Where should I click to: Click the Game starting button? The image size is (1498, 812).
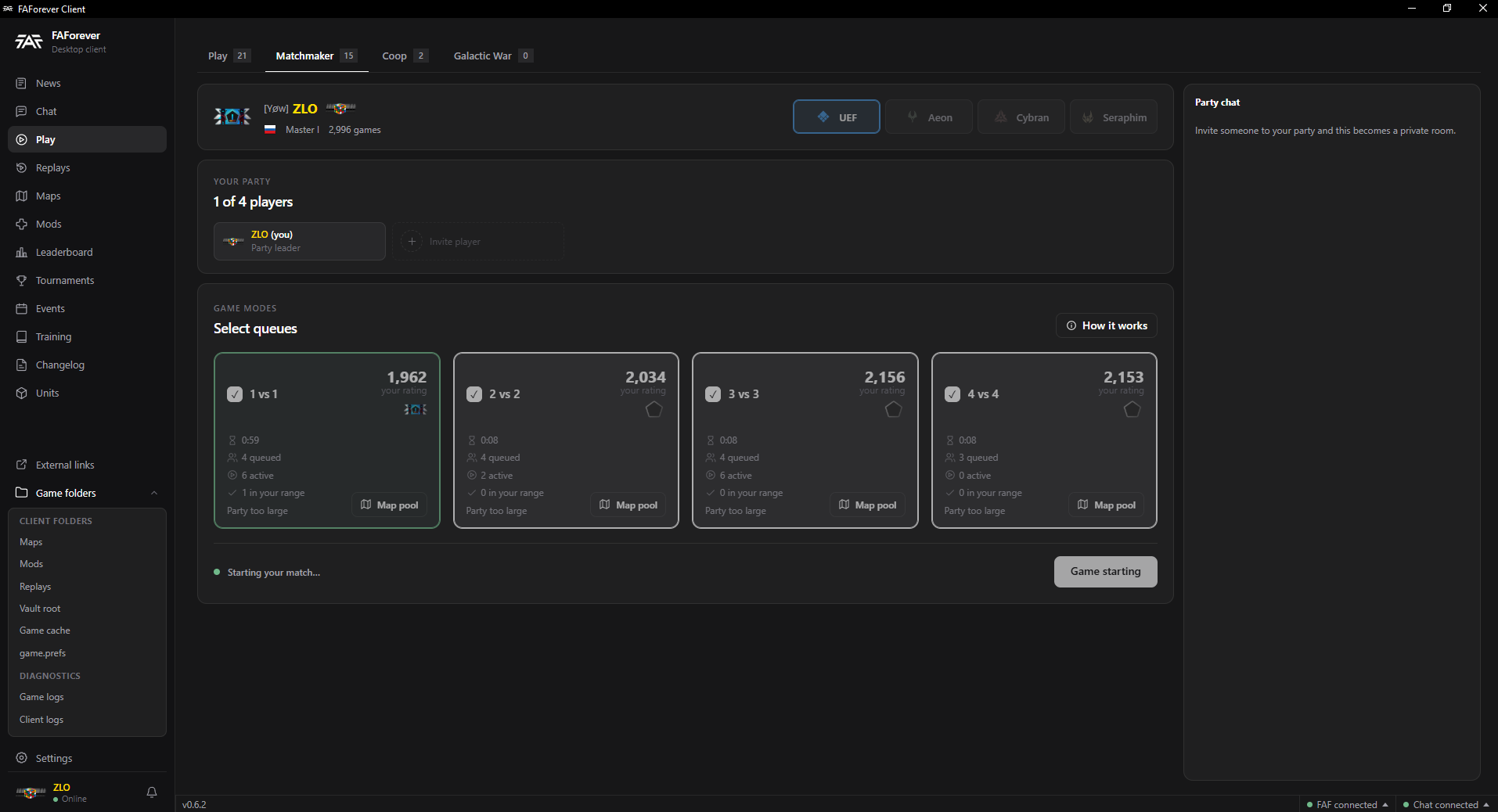pyautogui.click(x=1106, y=572)
